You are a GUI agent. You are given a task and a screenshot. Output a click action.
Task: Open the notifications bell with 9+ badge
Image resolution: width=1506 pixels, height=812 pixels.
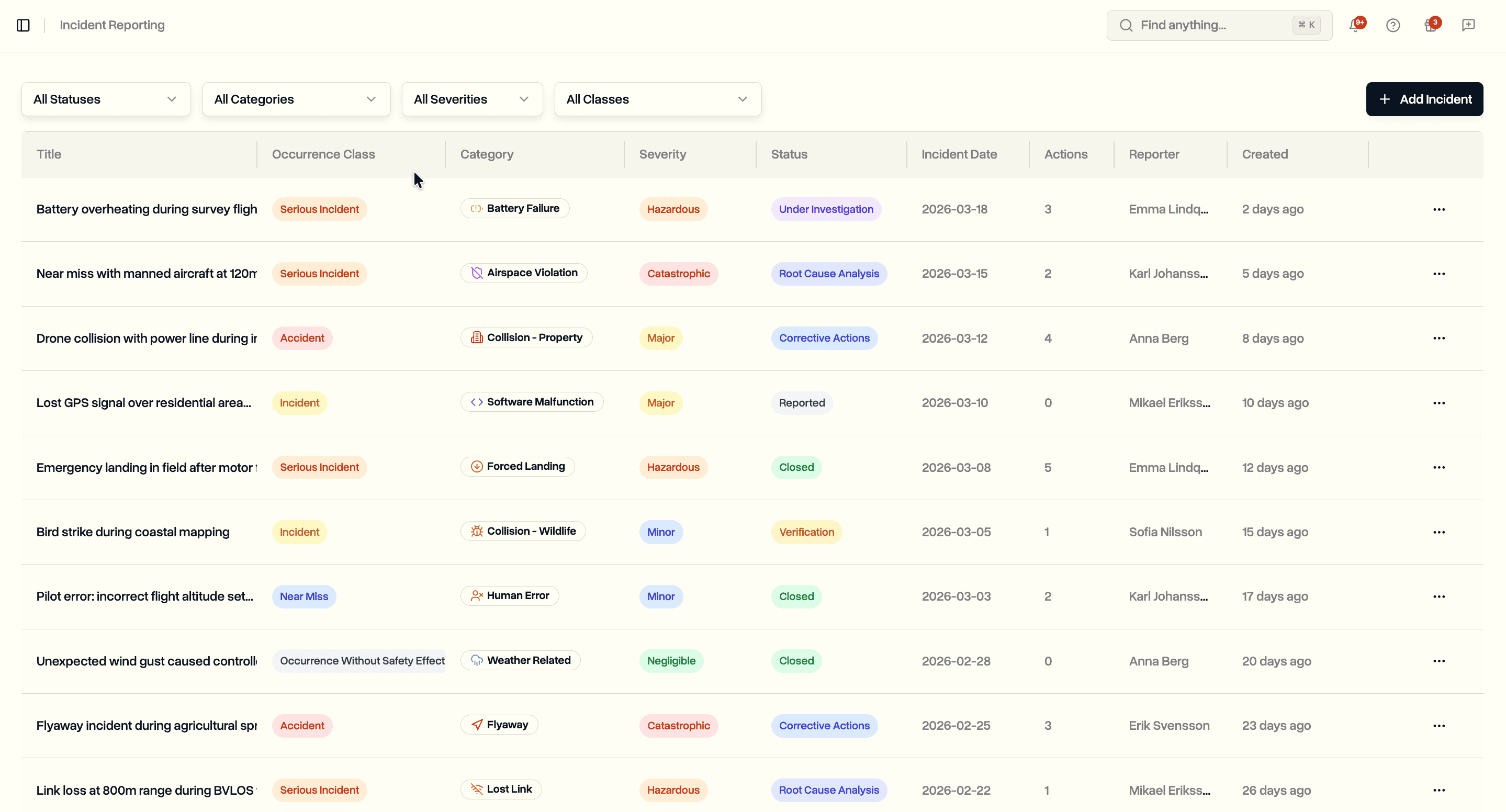pyautogui.click(x=1356, y=25)
